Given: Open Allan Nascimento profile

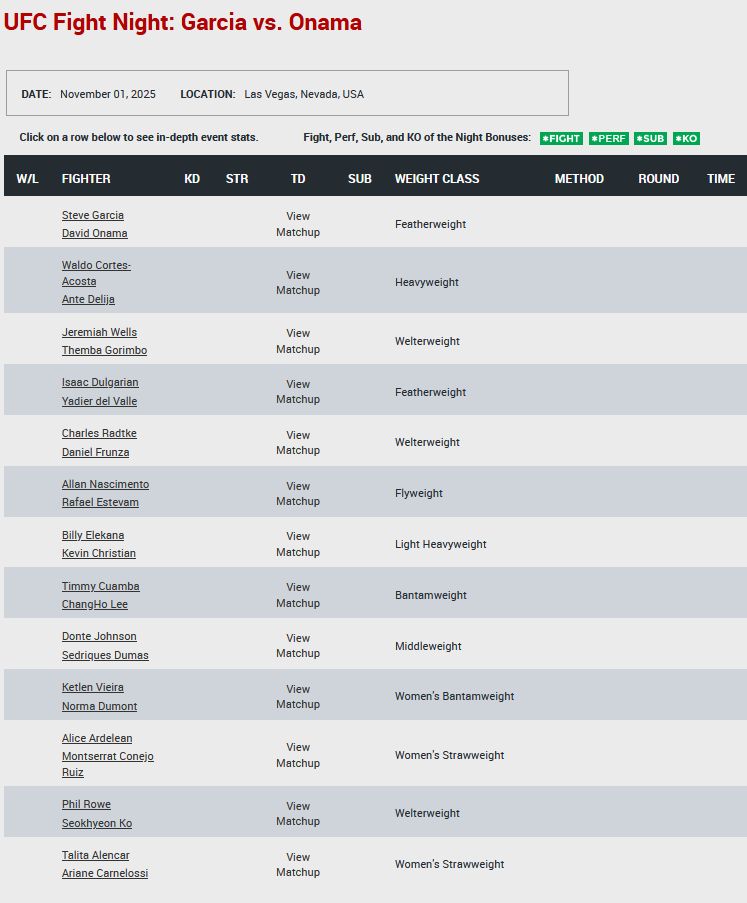Looking at the screenshot, I should 105,484.
